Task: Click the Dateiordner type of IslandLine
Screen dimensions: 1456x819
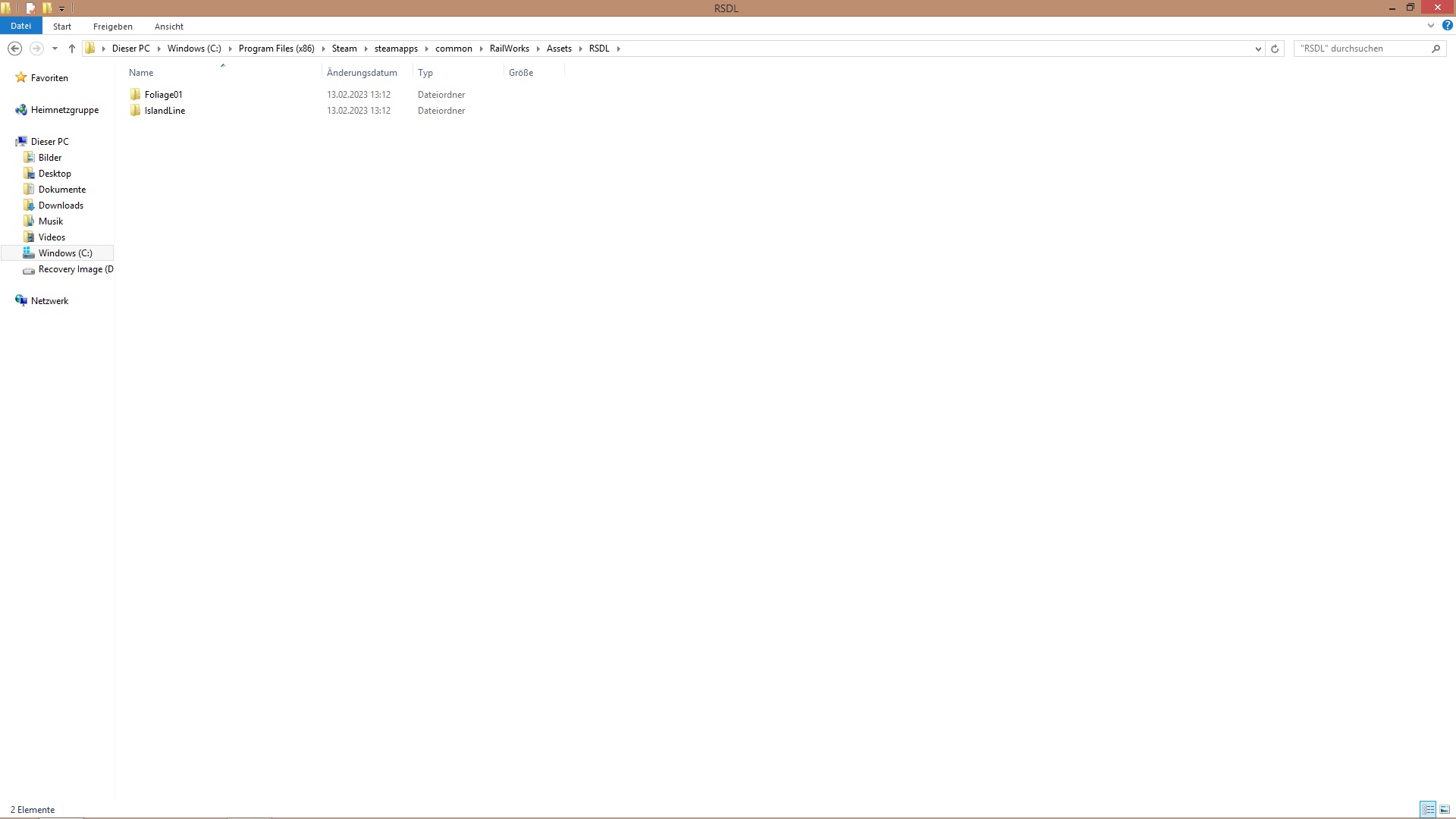Action: pos(441,111)
